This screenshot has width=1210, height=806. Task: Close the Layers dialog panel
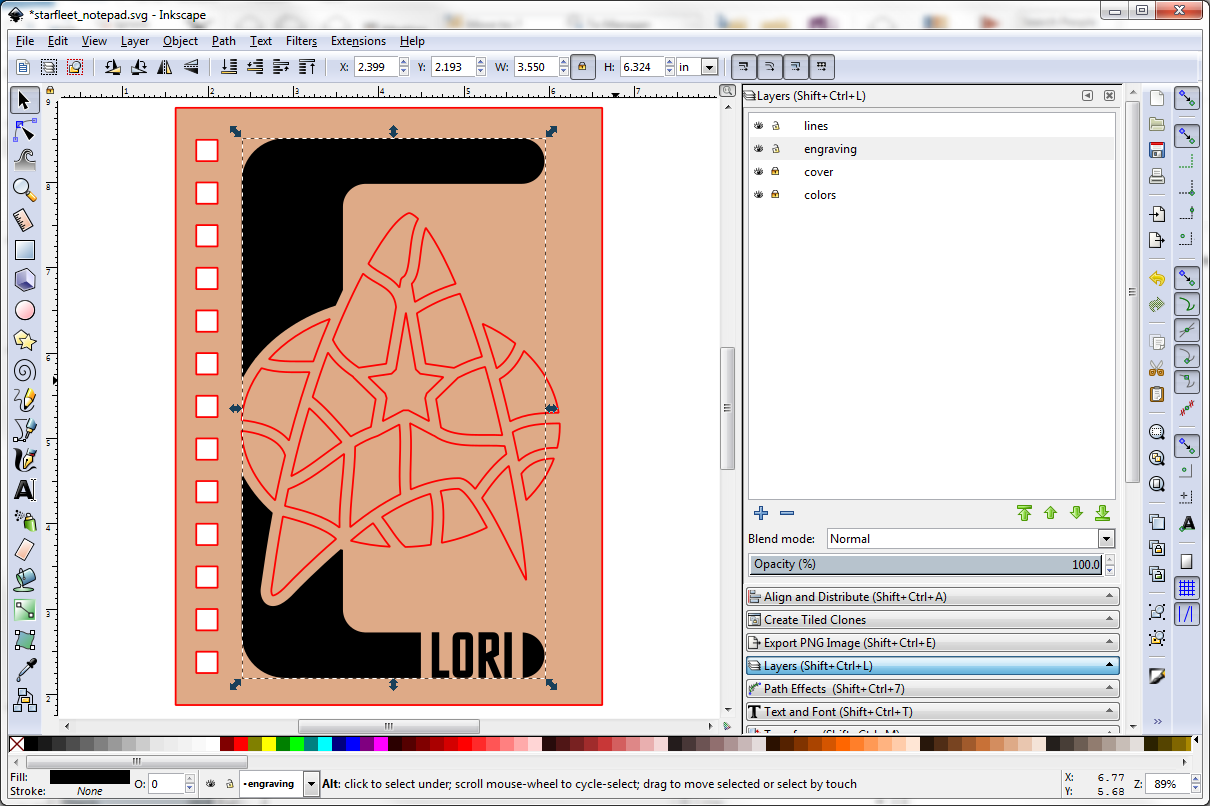[1109, 96]
